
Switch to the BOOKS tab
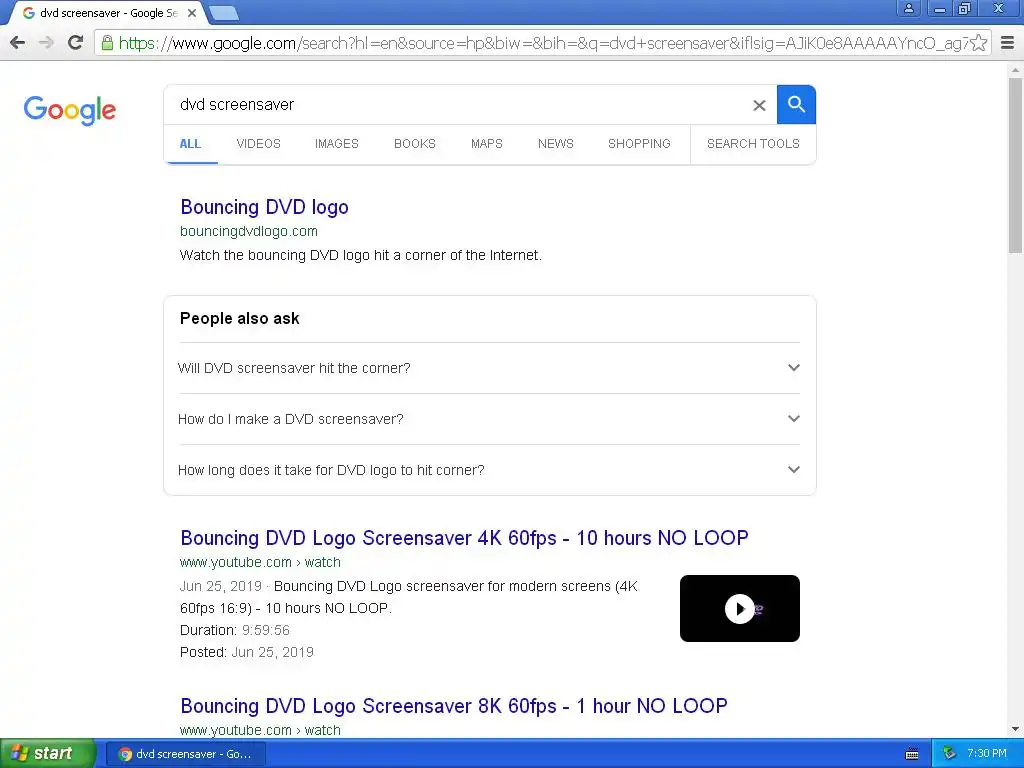[415, 144]
